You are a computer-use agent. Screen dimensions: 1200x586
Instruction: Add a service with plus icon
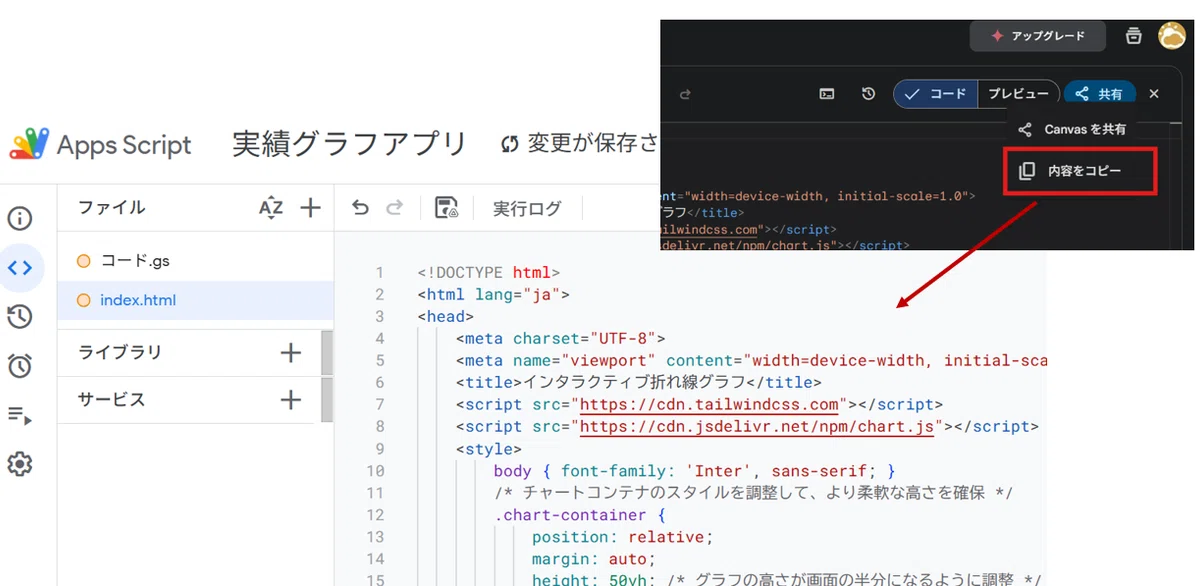291,400
